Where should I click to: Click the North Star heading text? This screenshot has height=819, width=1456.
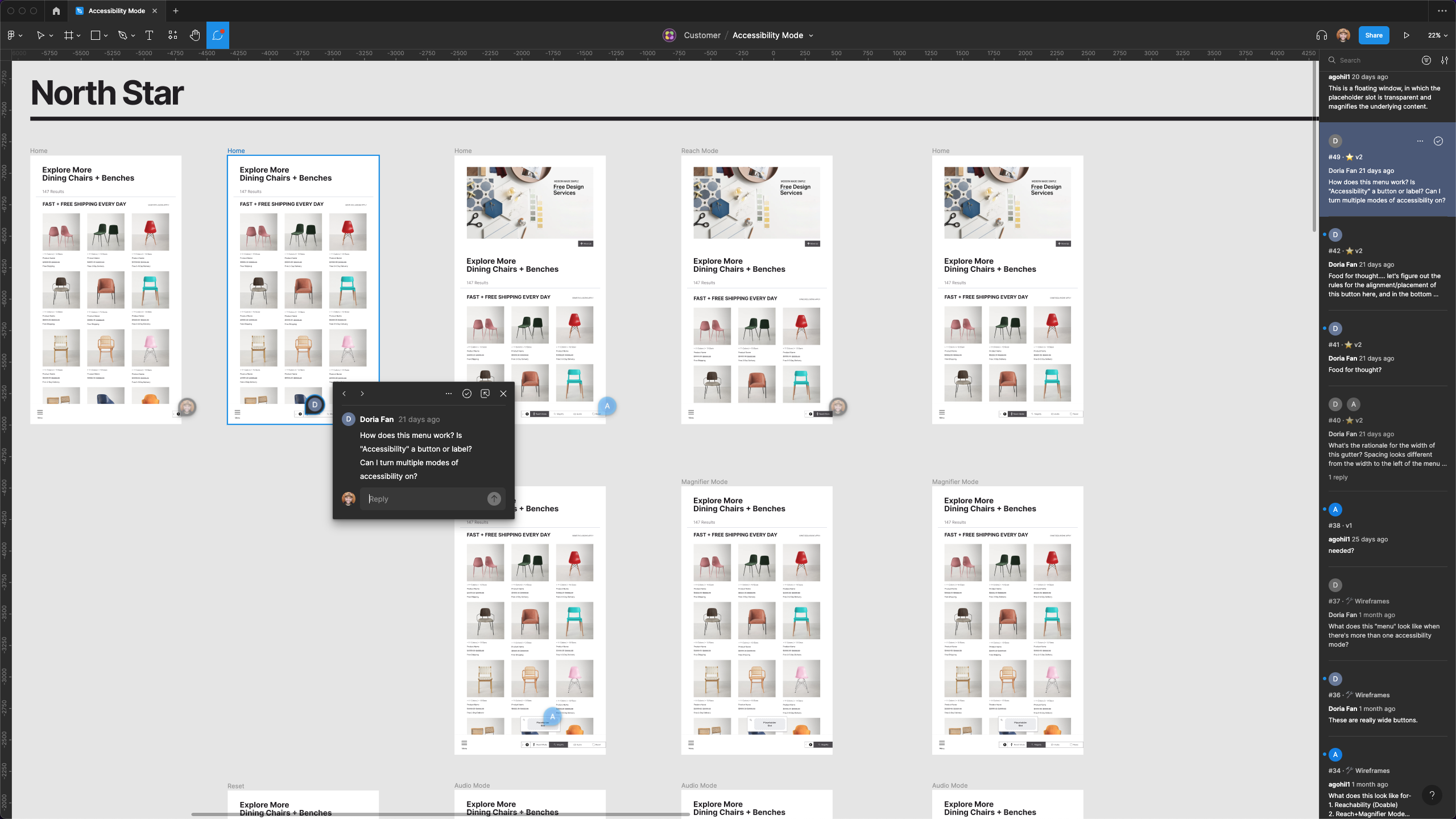[x=107, y=92]
